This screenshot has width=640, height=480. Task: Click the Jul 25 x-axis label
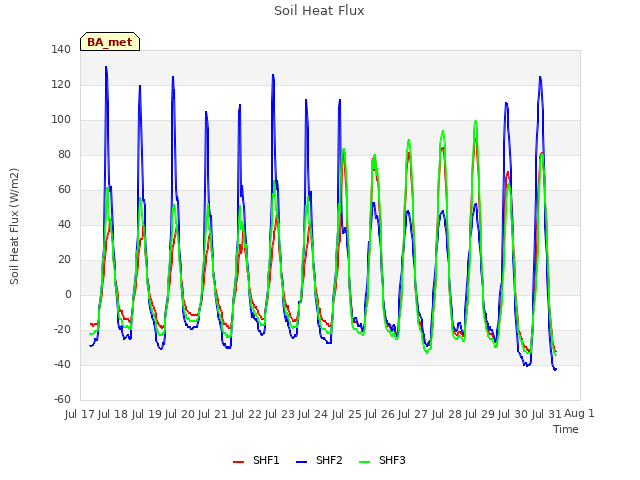tap(347, 414)
